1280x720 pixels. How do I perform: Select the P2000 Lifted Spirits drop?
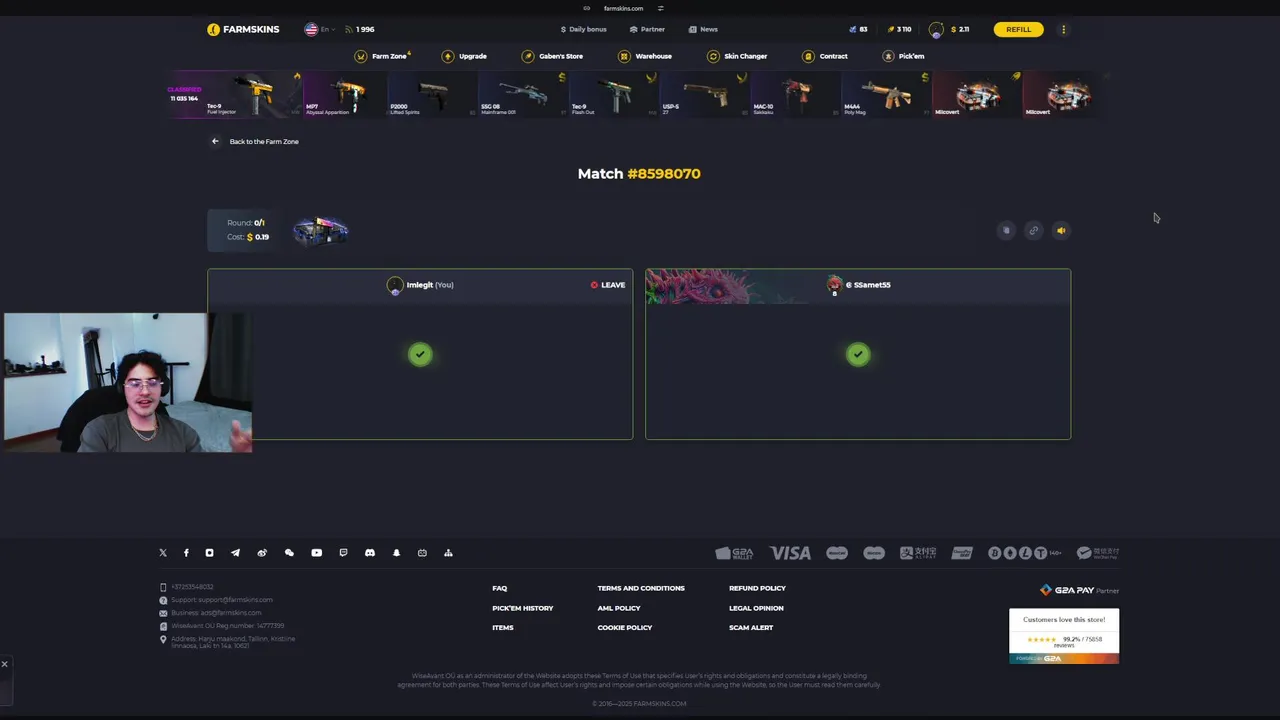click(432, 95)
